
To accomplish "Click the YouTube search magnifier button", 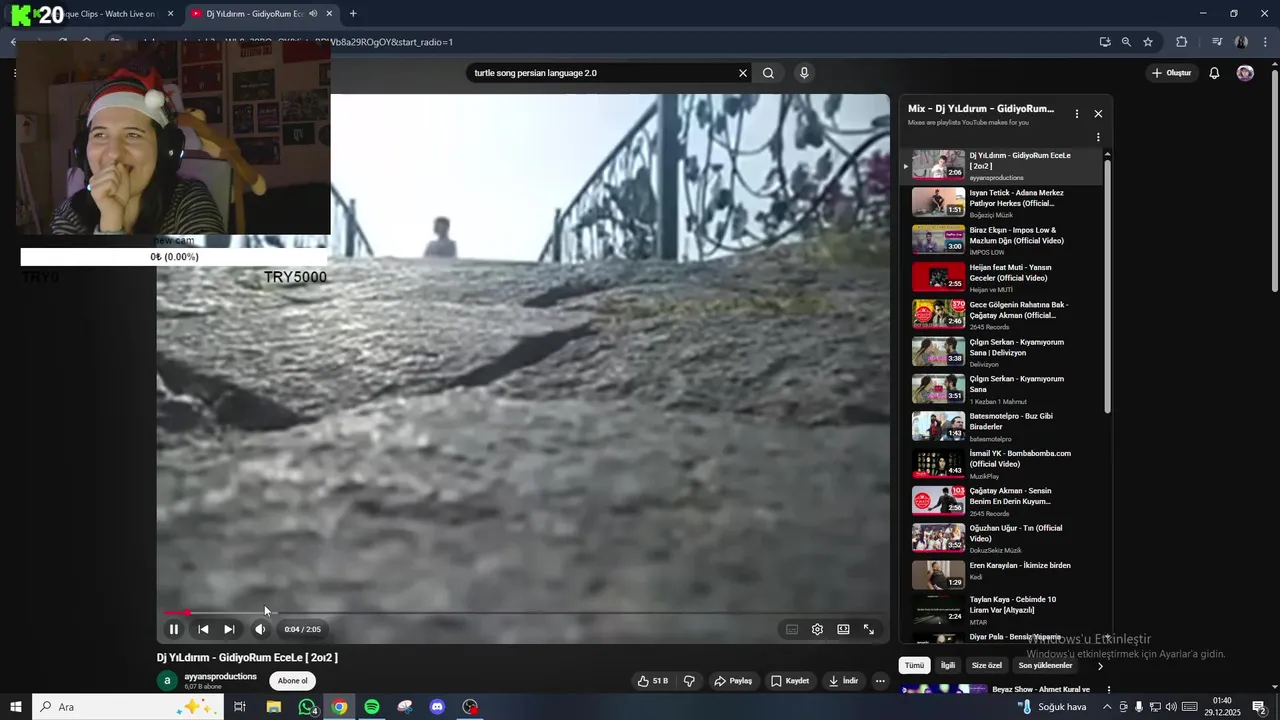I will click(768, 73).
